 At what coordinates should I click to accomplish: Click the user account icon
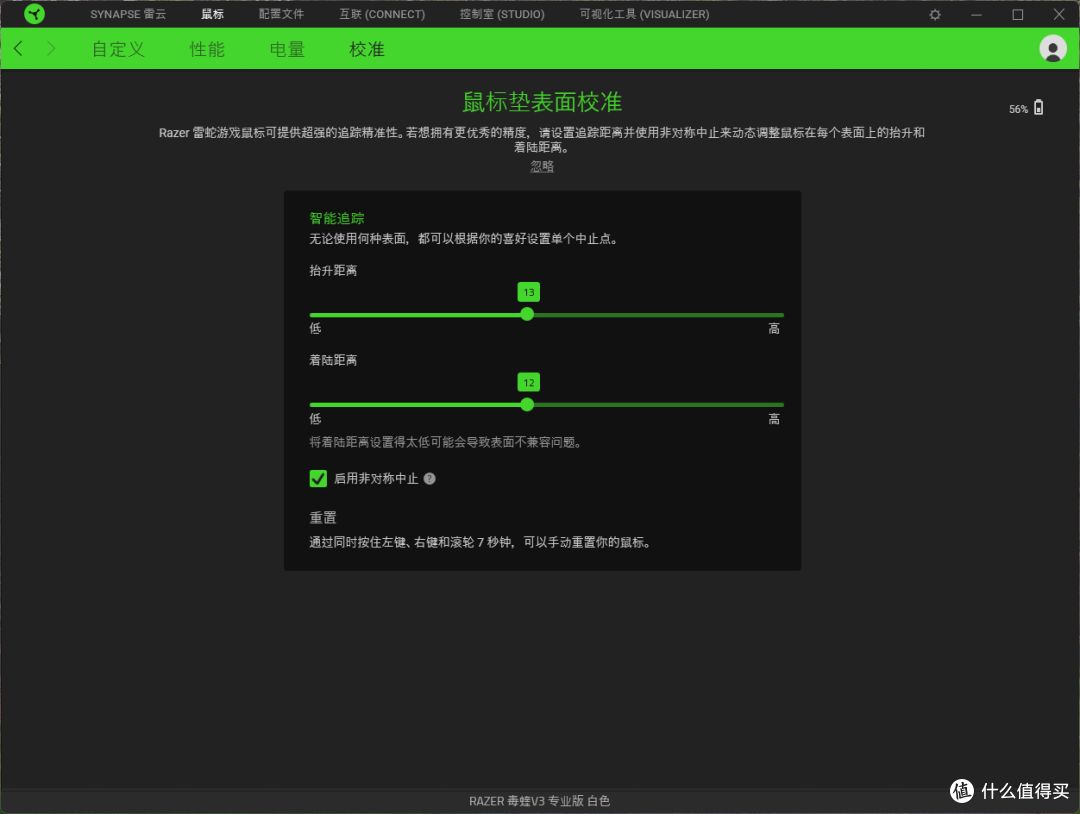[x=1053, y=47]
